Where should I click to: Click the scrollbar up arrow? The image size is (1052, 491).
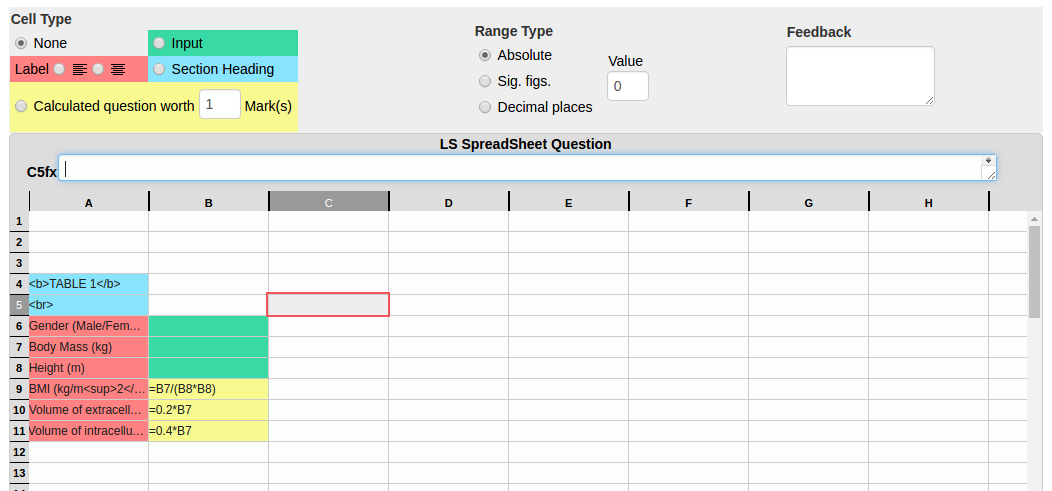tap(1034, 219)
